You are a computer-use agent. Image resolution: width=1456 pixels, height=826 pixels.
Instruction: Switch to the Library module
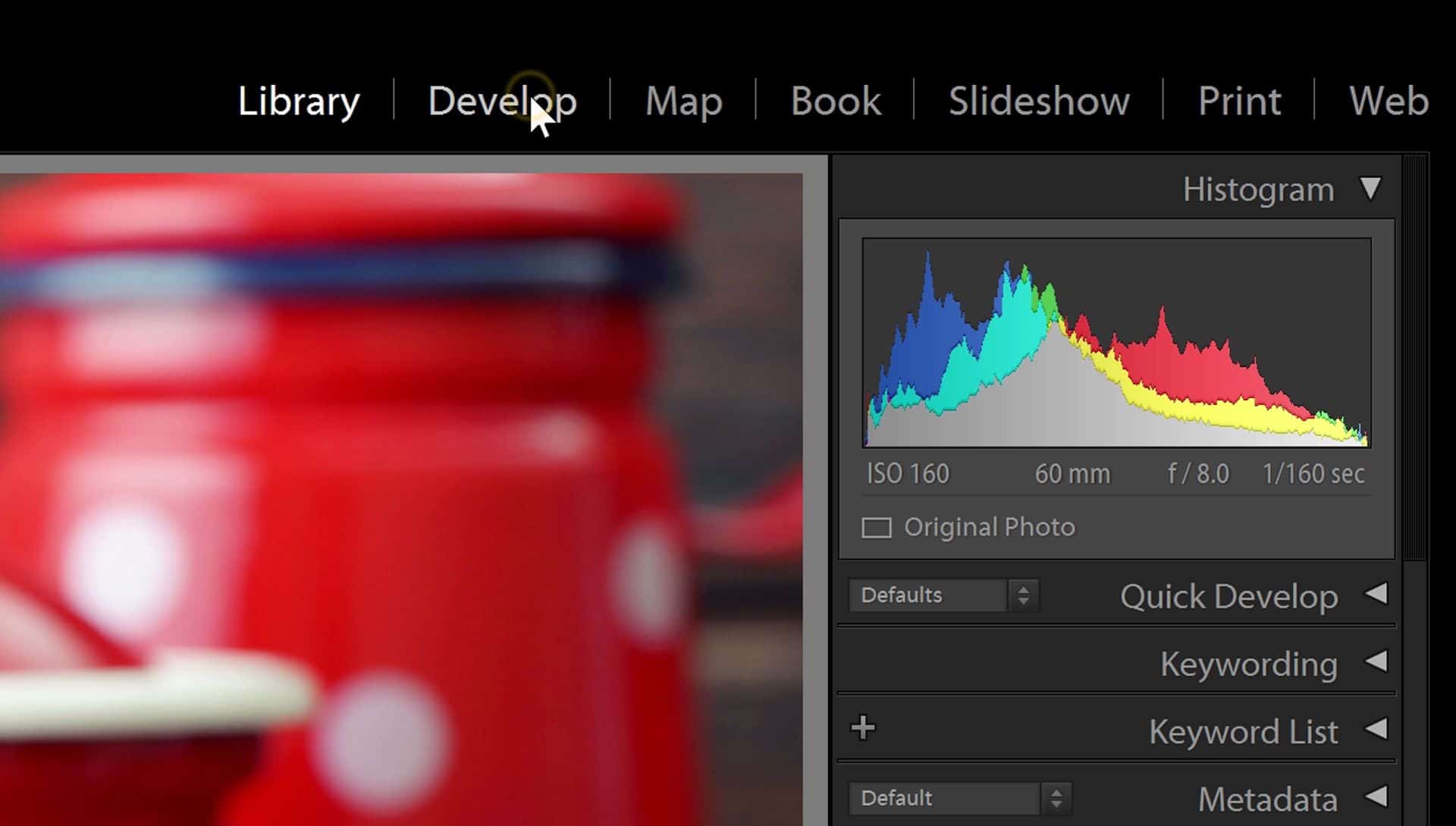(299, 101)
